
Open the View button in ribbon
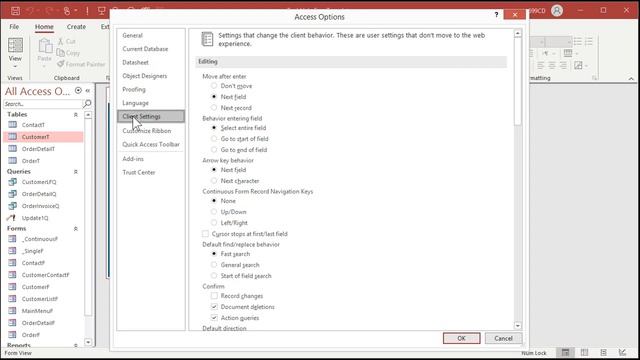point(15,53)
